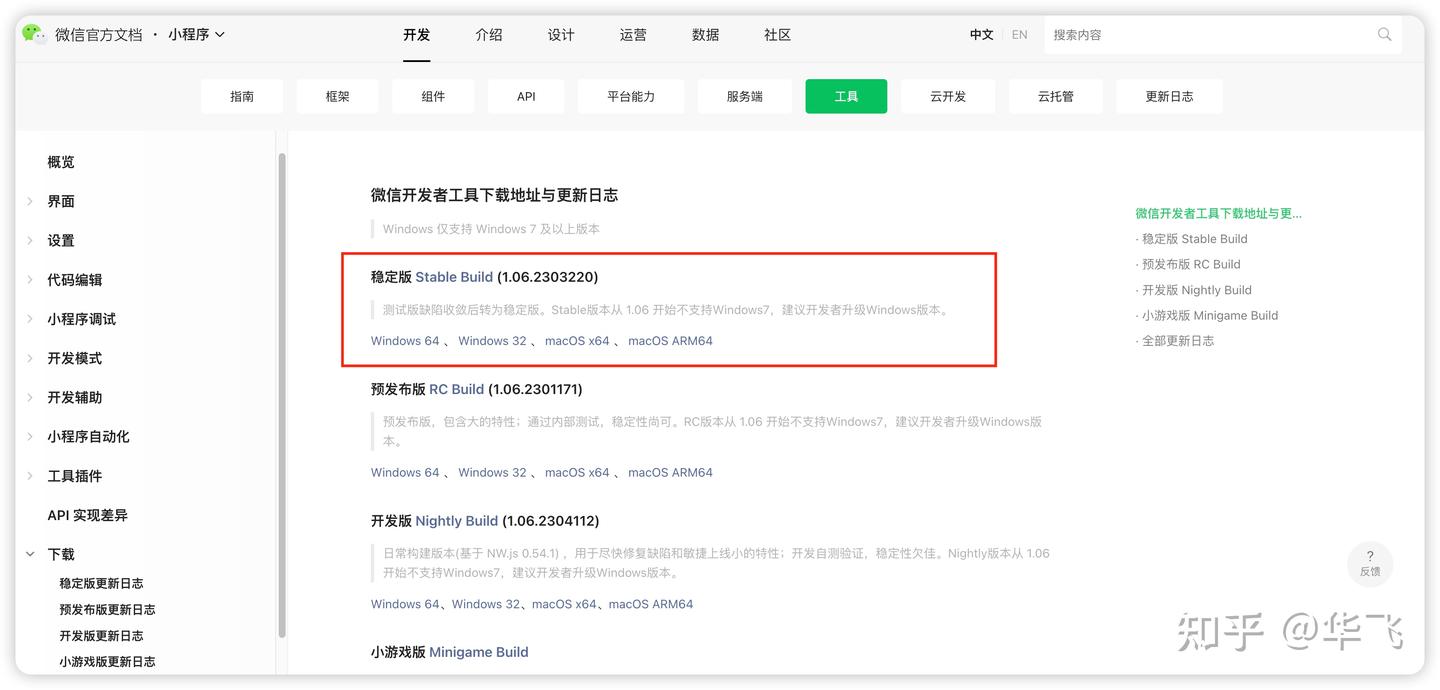Switch to the 运营 top tab
The image size is (1440, 690).
633,34
